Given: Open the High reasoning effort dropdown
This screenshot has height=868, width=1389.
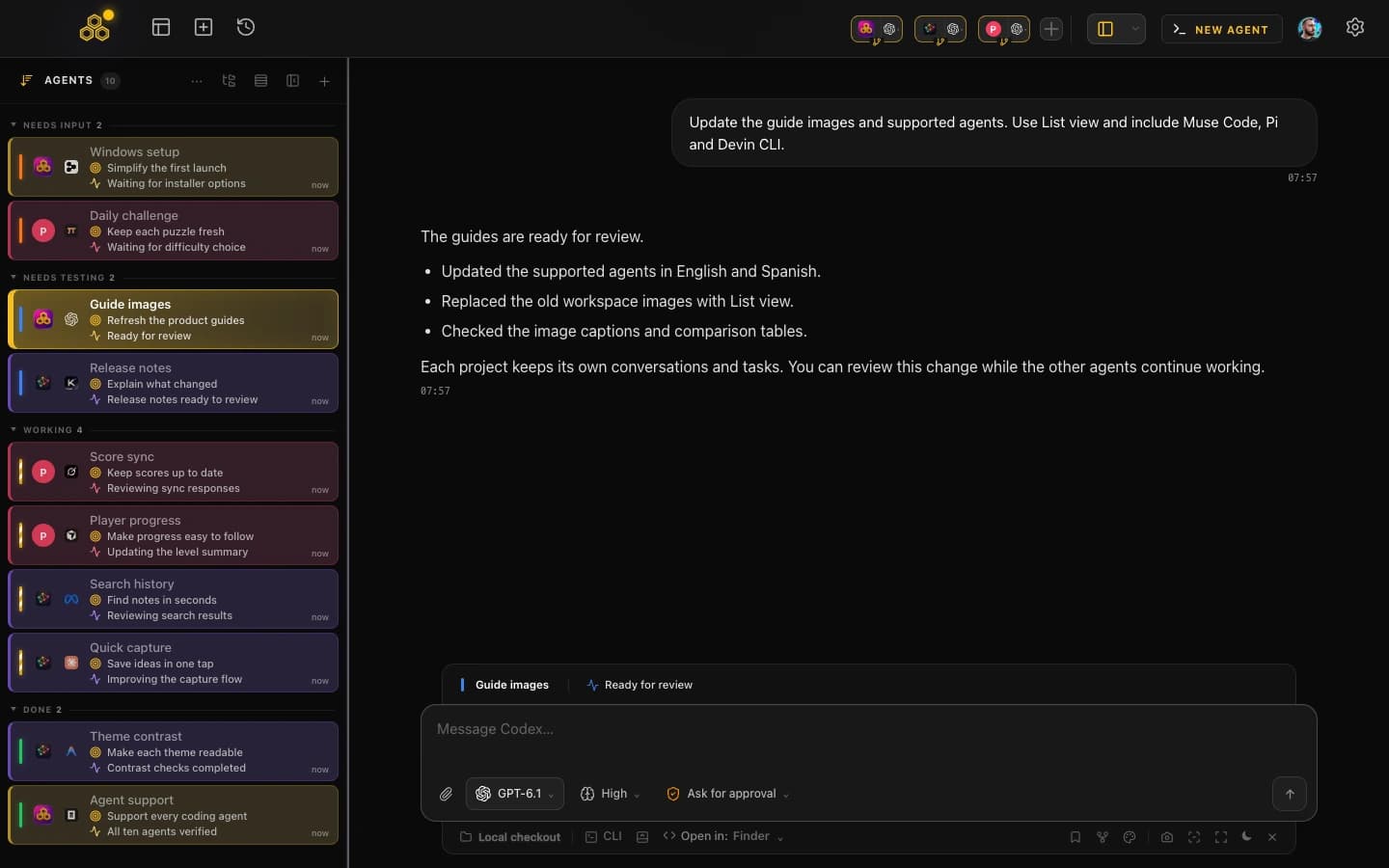Looking at the screenshot, I should pyautogui.click(x=610, y=794).
